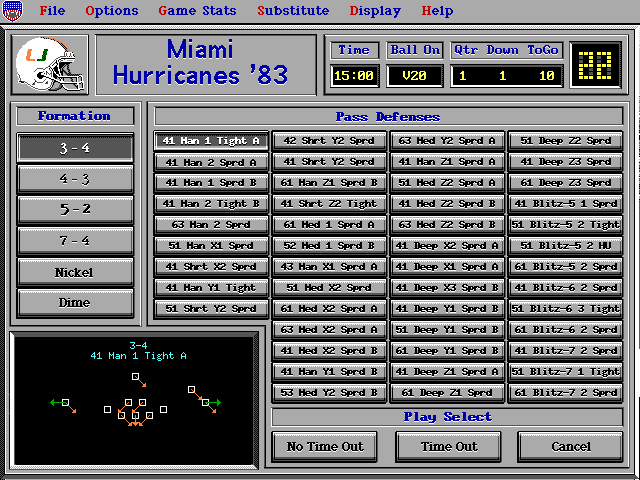Select the Nickel formation
This screenshot has width=640, height=480.
(75, 272)
